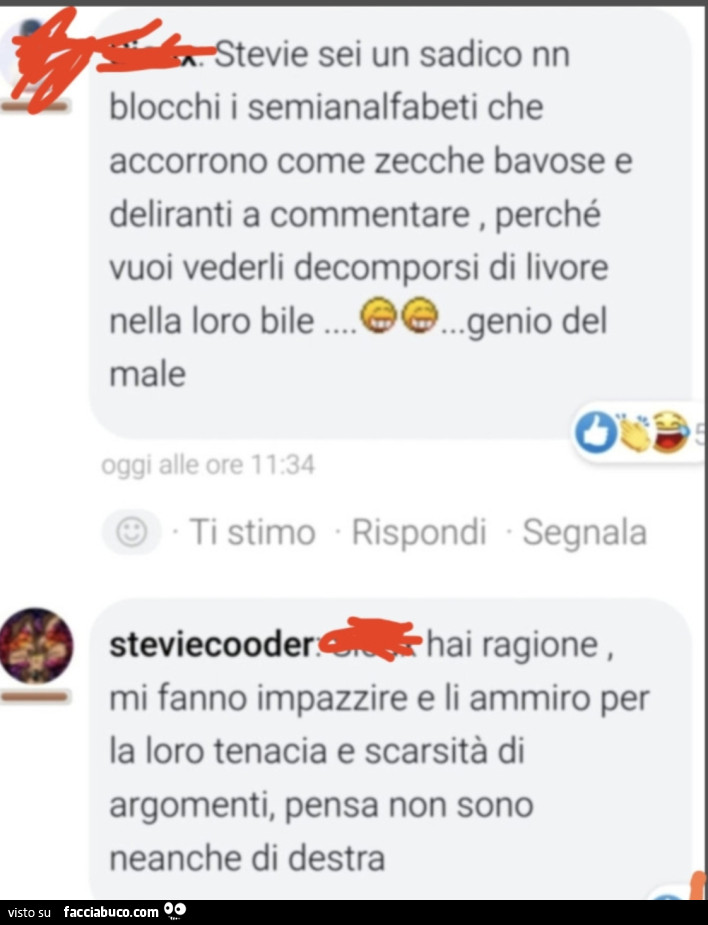Click the clapping hands reaction icon

click(633, 434)
